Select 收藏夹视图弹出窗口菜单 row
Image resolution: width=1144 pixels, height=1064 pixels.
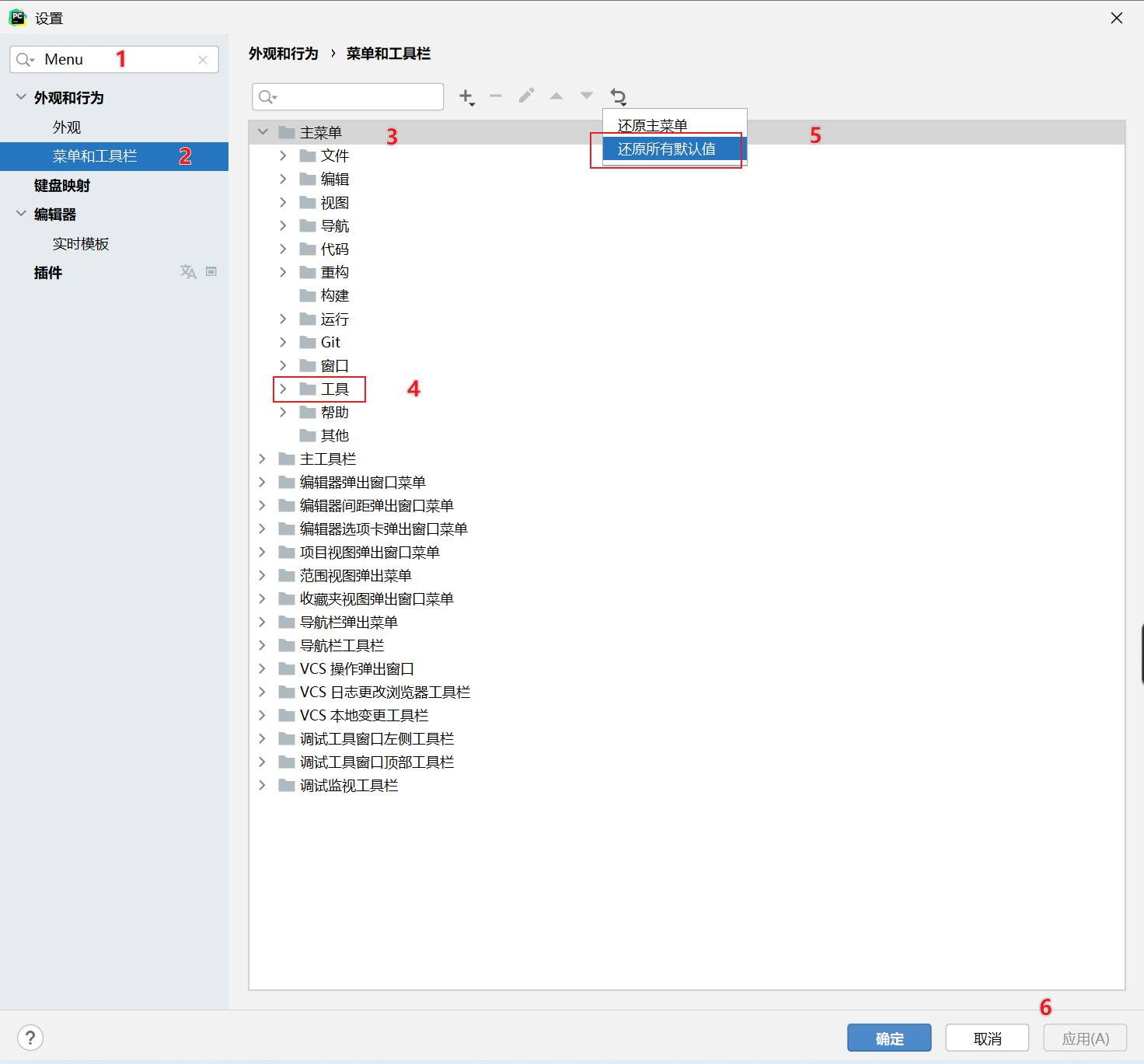687,598
